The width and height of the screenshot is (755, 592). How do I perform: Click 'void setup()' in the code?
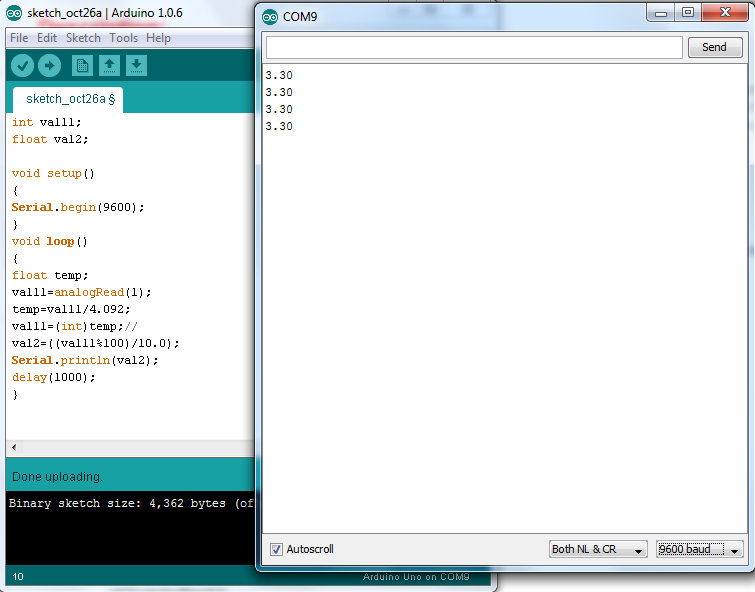(53, 173)
